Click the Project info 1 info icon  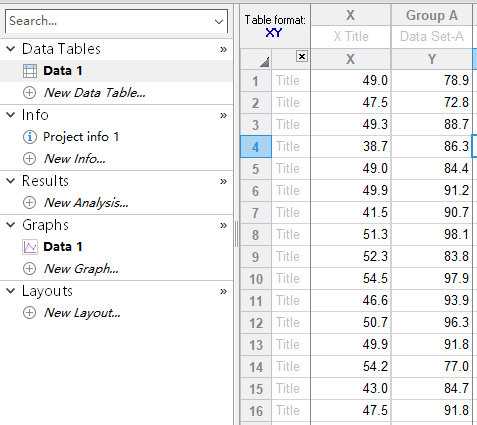pos(29,137)
